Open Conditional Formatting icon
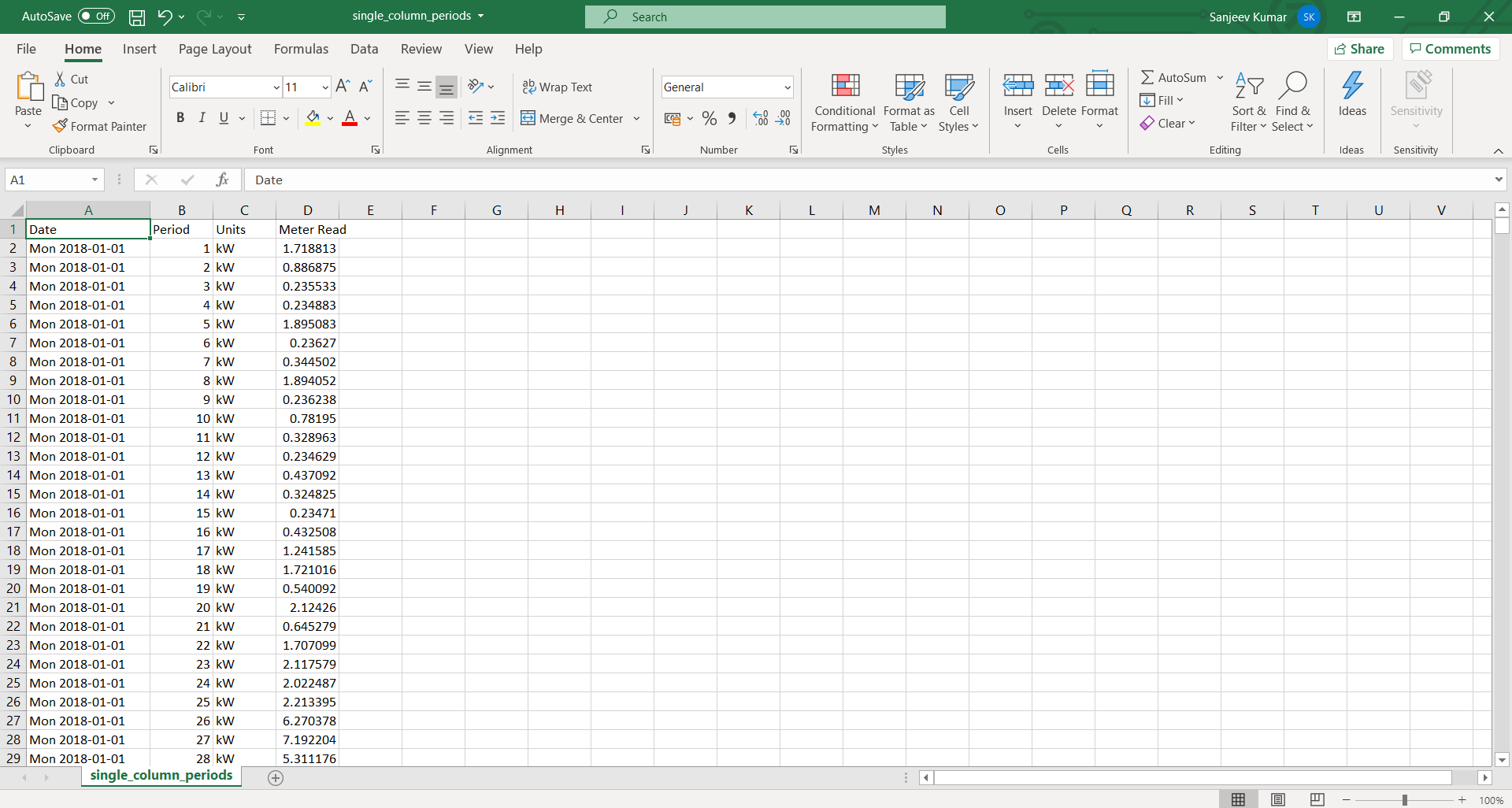The width and height of the screenshot is (1512, 808). [845, 85]
